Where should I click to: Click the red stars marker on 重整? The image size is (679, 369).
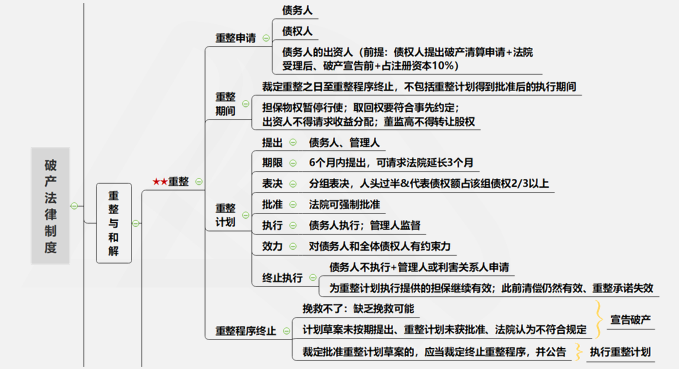pyautogui.click(x=160, y=182)
